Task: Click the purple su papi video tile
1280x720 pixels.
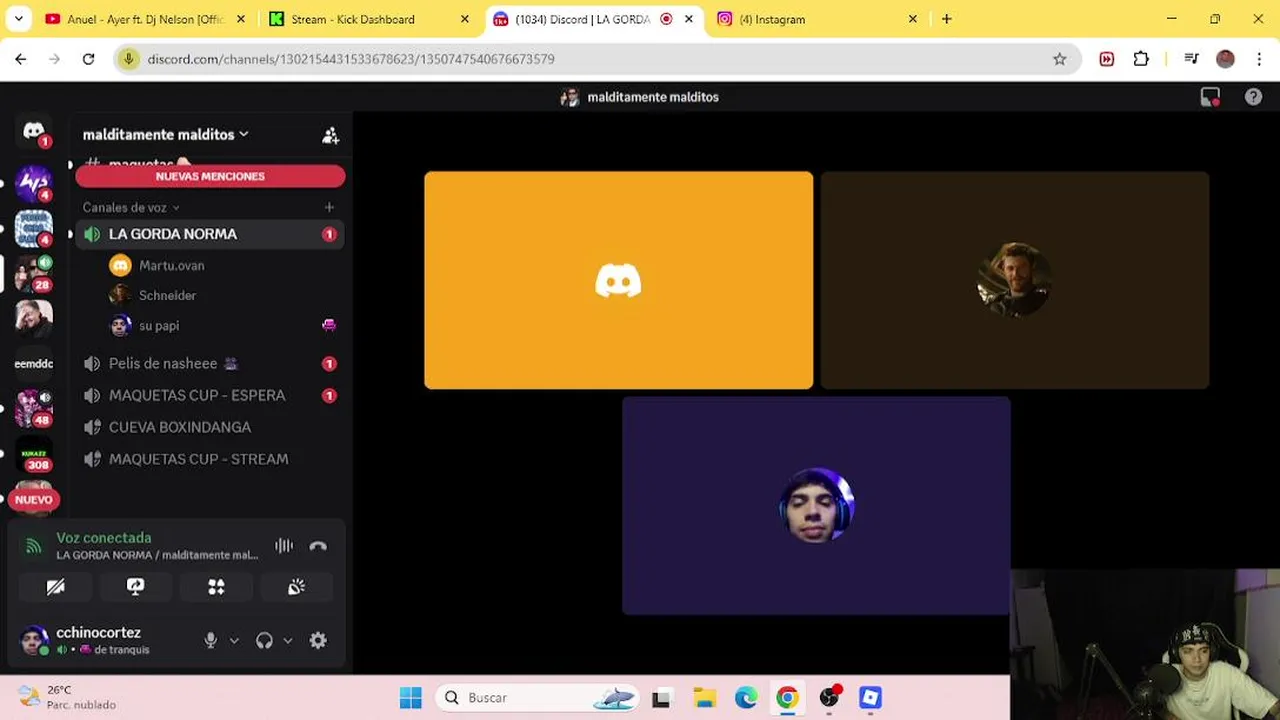Action: (816, 505)
